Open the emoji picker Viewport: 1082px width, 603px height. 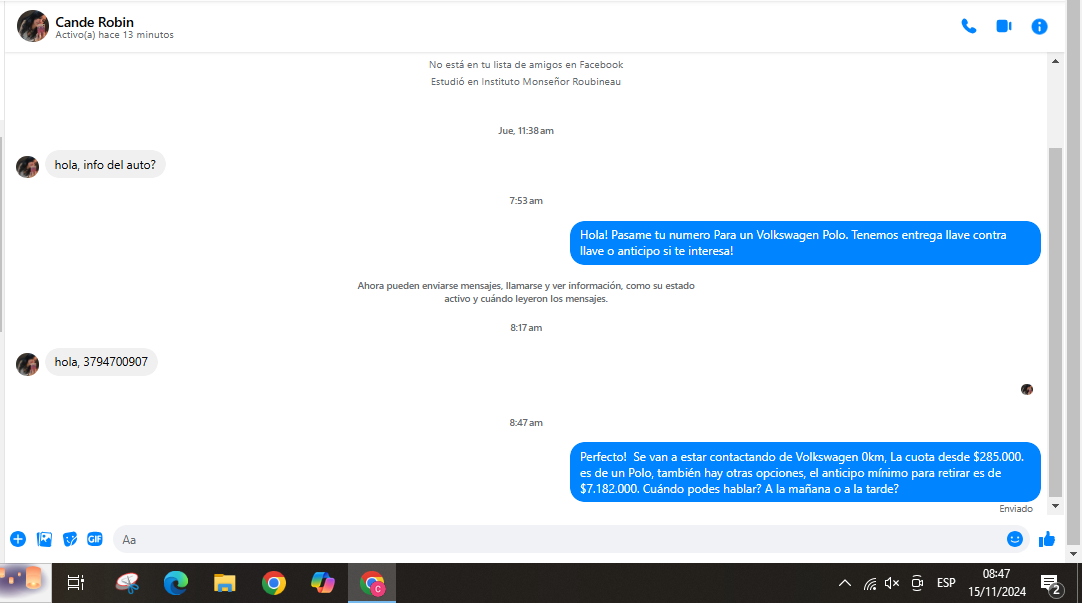(x=1014, y=540)
